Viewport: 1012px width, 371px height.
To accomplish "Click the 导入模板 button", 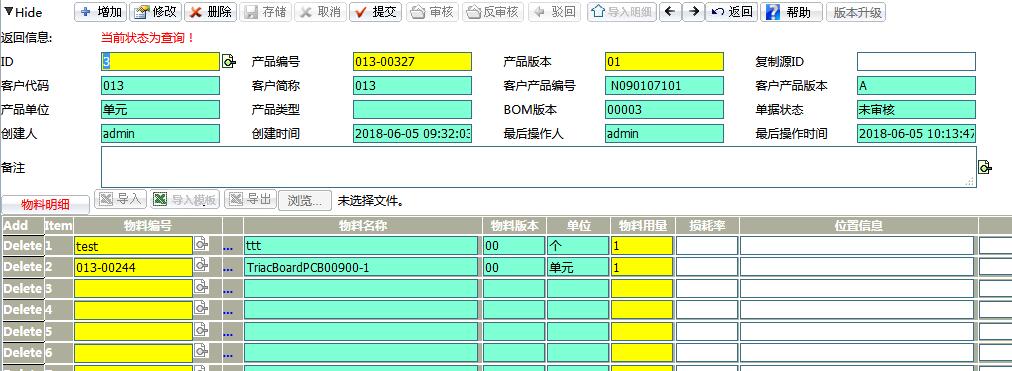I will [x=185, y=199].
